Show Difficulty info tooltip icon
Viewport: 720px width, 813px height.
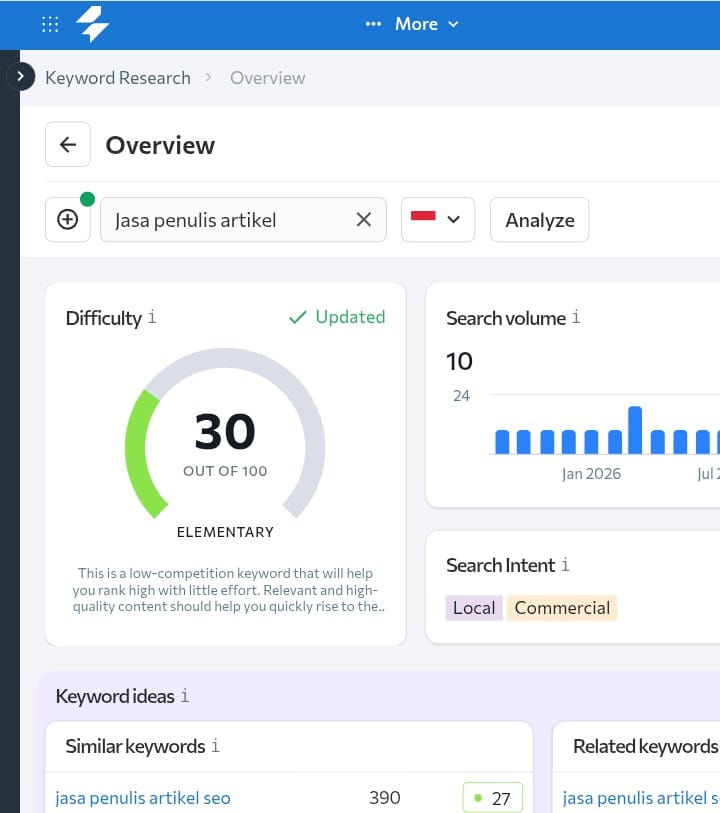[x=152, y=317]
